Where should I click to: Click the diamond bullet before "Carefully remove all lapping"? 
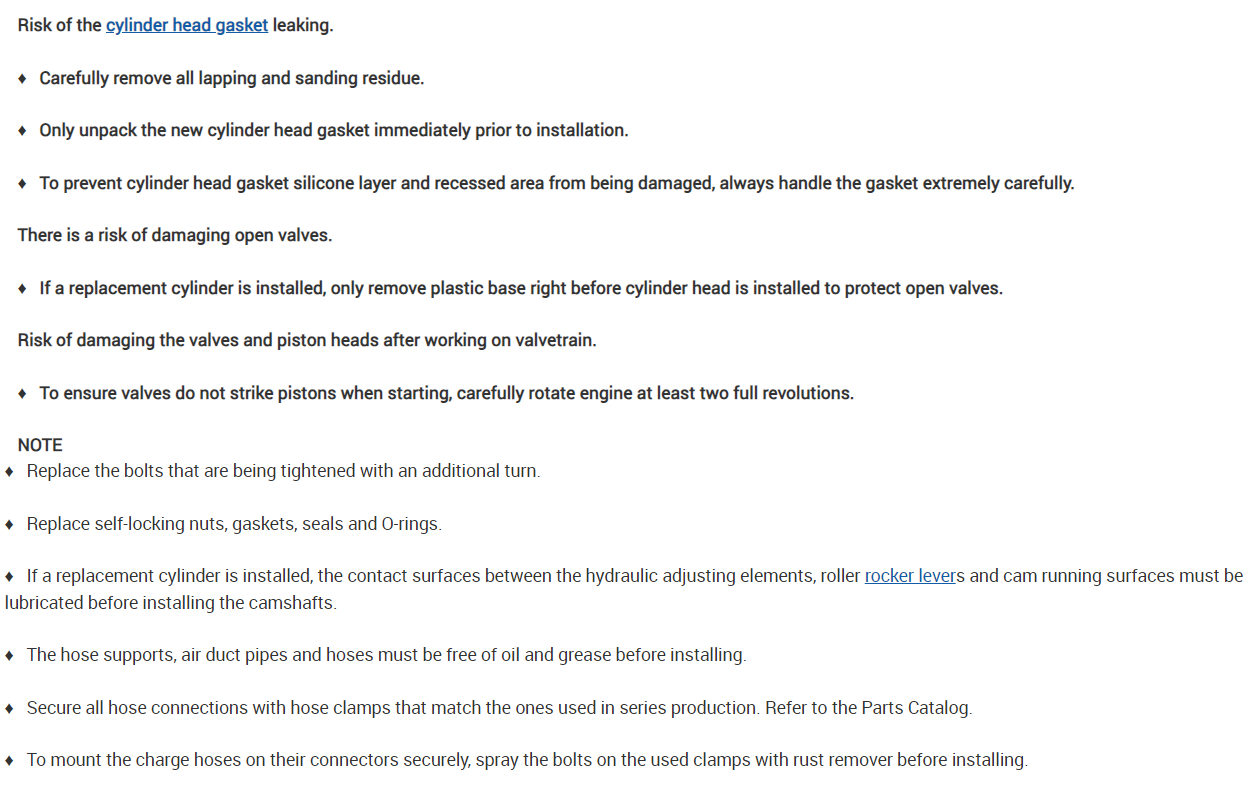tap(22, 78)
